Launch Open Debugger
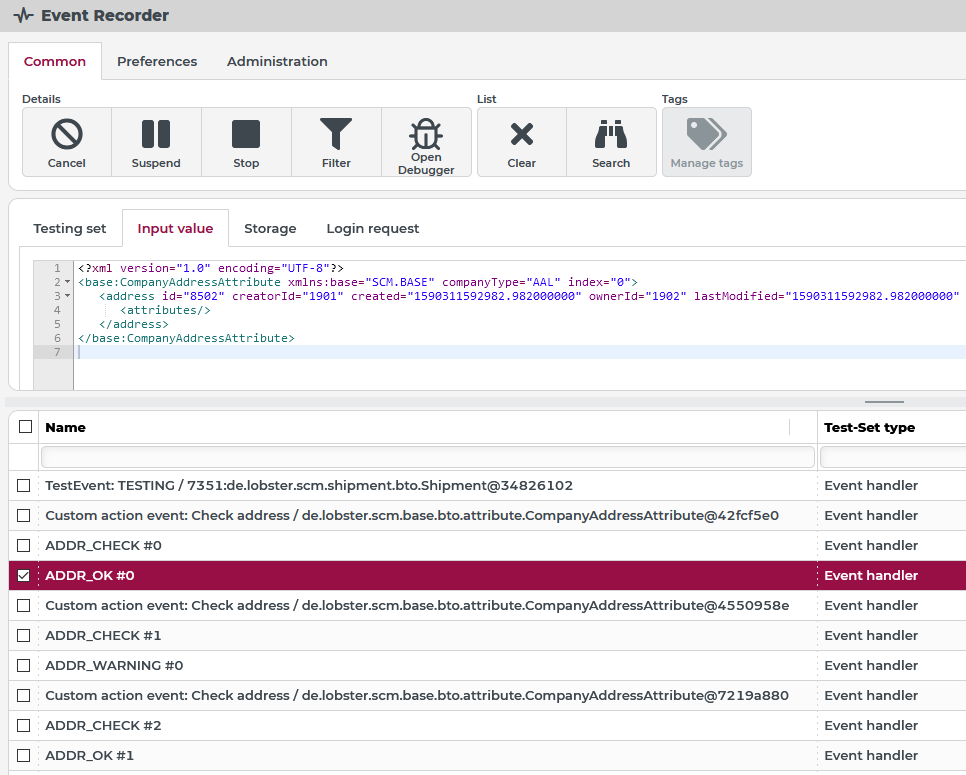The height and width of the screenshot is (775, 966). [426, 142]
